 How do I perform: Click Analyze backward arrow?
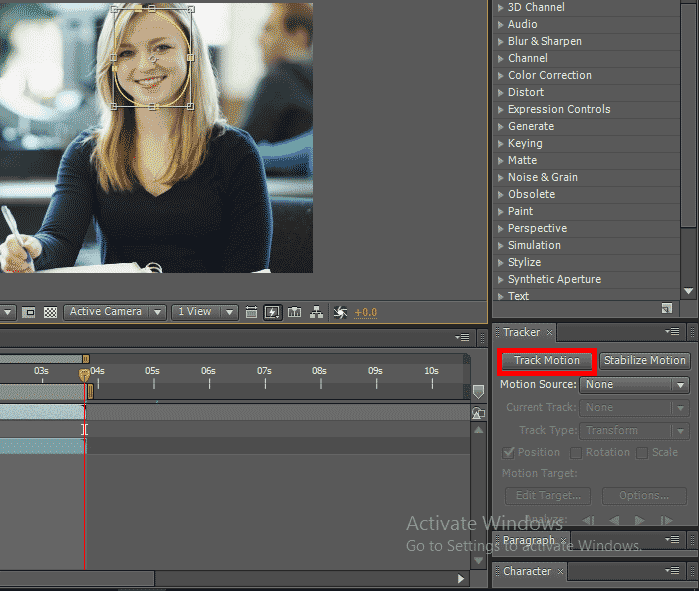[614, 520]
